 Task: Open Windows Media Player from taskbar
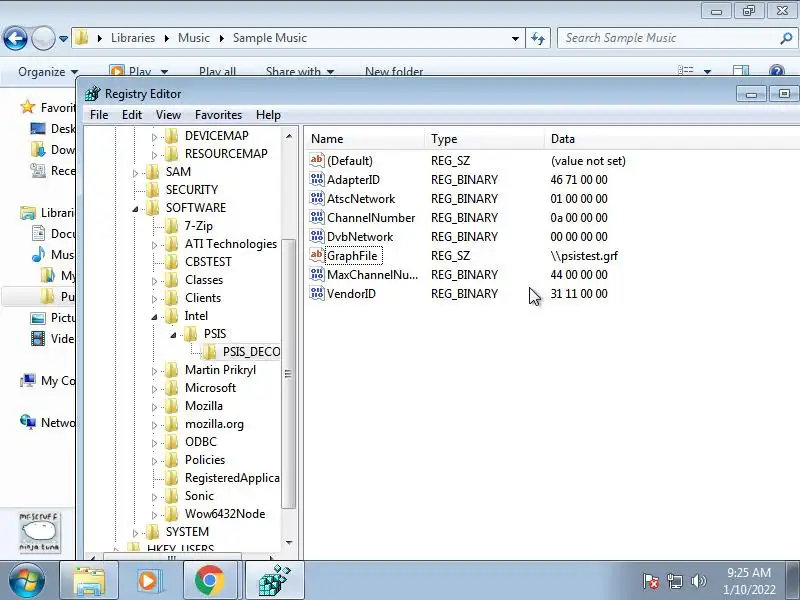coord(149,581)
